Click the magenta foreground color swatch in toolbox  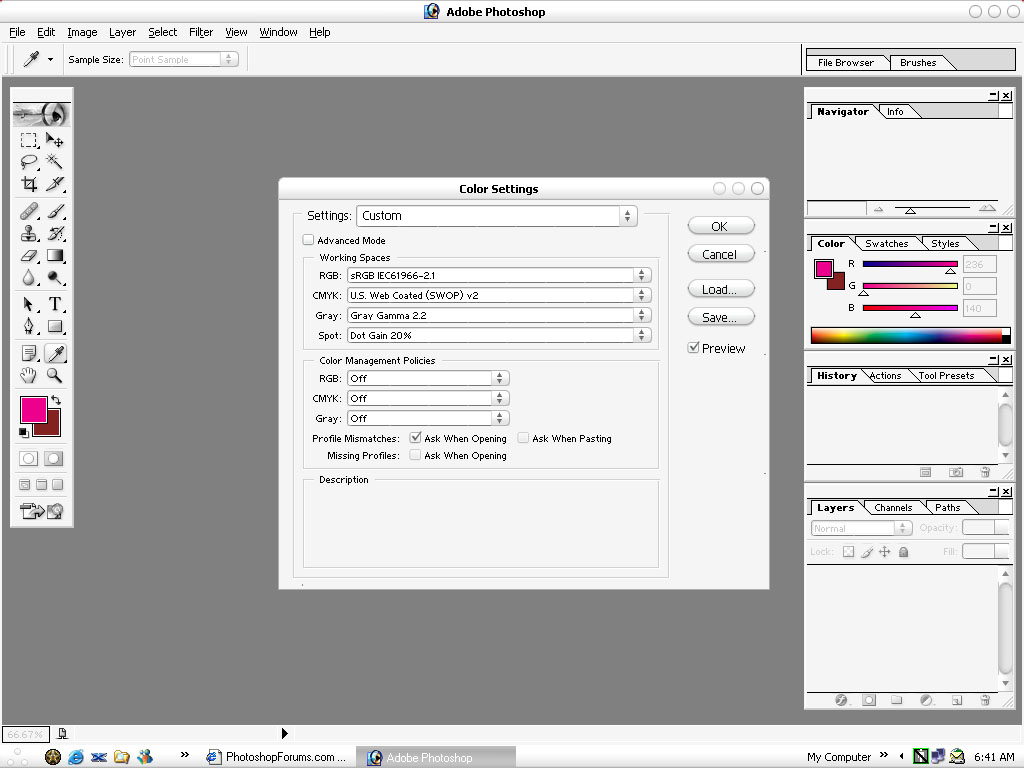pos(33,409)
